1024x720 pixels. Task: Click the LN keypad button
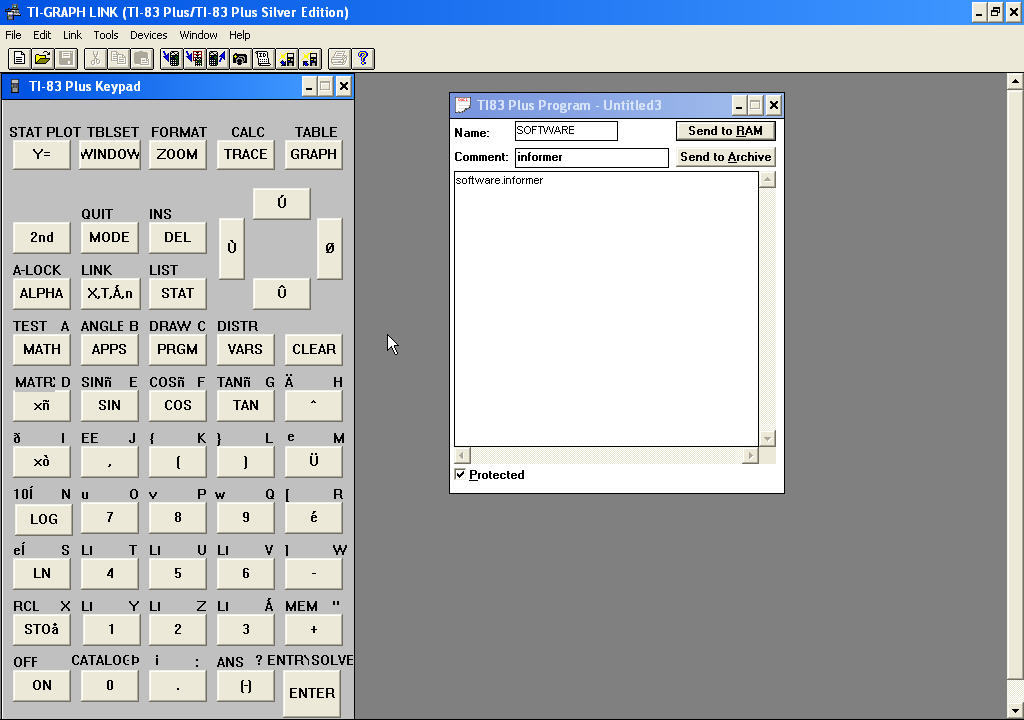coord(42,574)
